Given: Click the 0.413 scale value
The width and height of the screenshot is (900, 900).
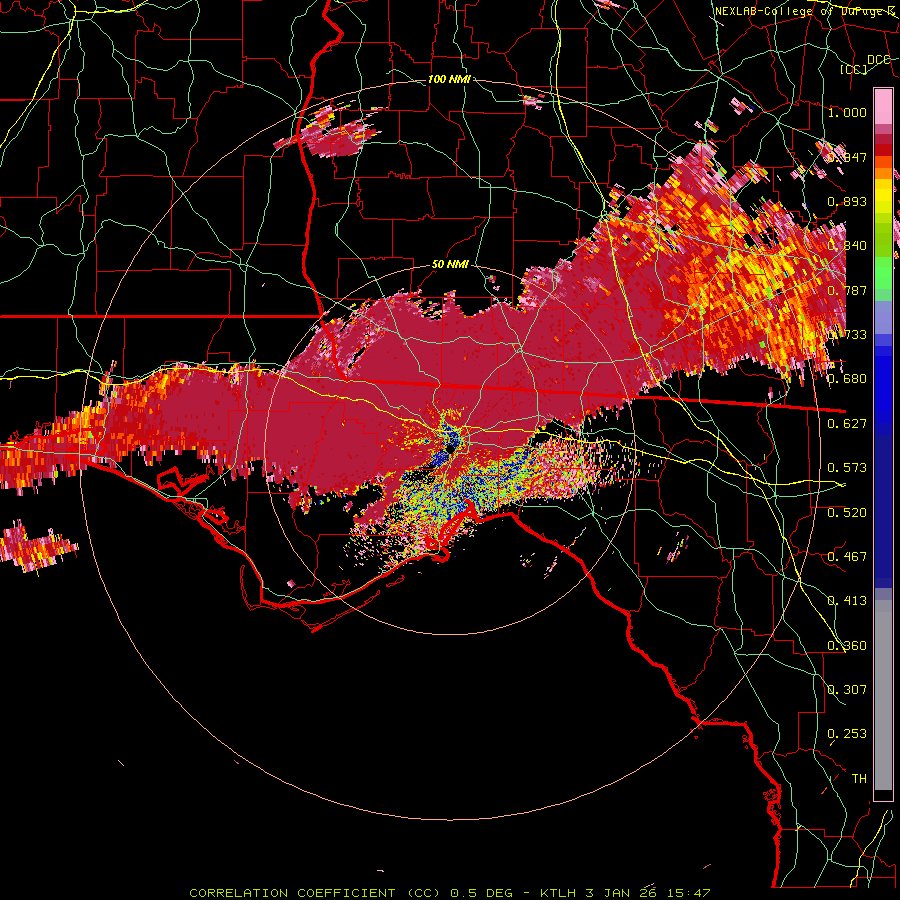Looking at the screenshot, I should pos(847,601).
